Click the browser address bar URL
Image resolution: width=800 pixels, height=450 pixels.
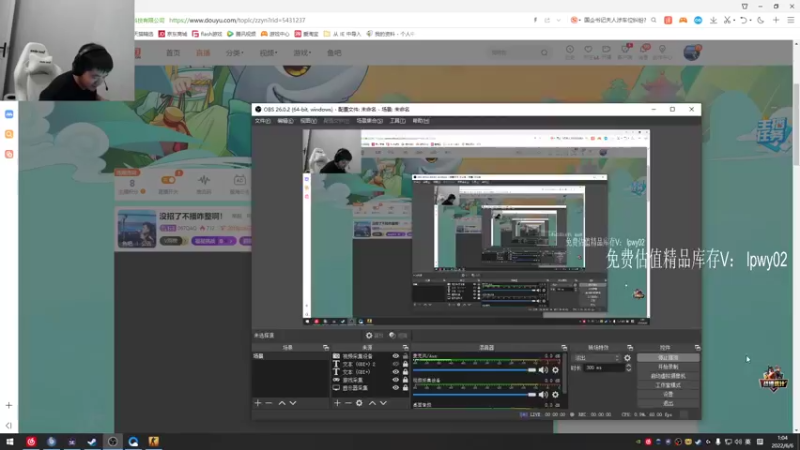click(x=237, y=20)
